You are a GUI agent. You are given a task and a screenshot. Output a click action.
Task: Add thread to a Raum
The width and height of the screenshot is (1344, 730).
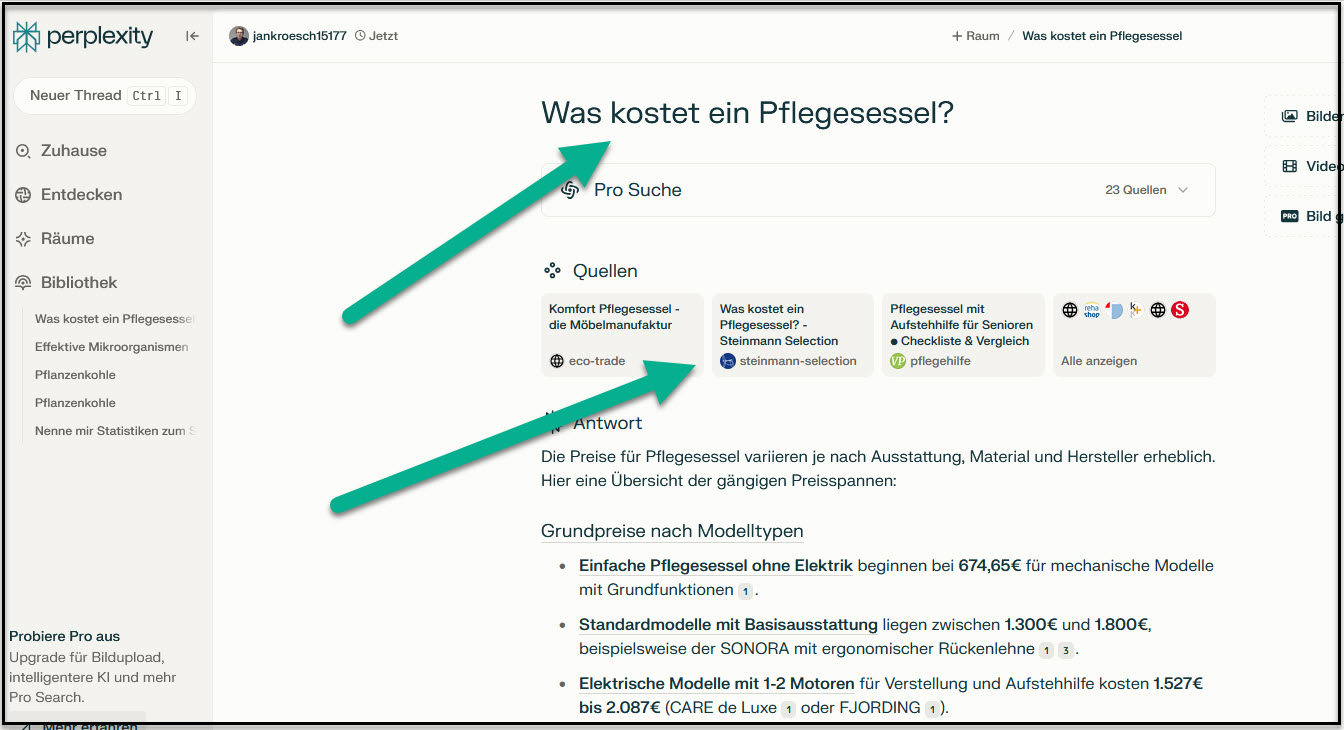976,36
